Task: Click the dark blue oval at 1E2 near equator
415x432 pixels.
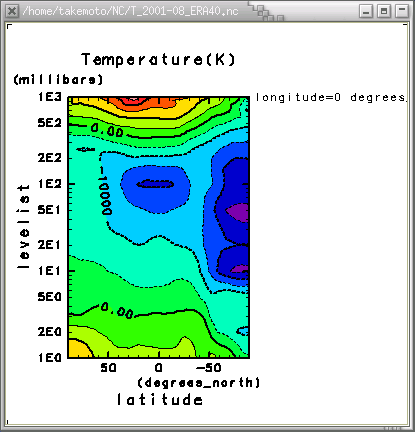Action: point(156,184)
